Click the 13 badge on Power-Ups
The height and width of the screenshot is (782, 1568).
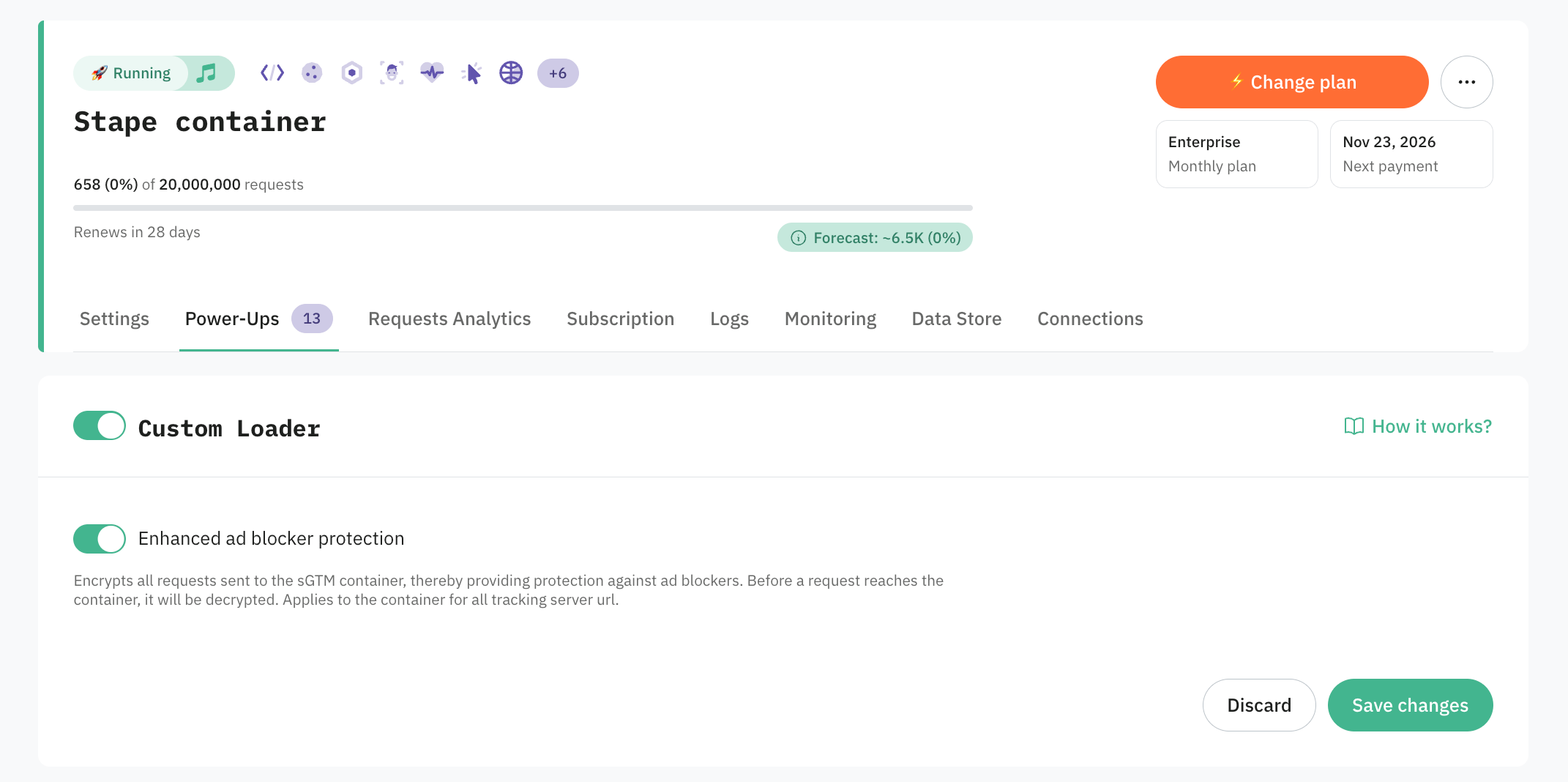click(x=312, y=319)
